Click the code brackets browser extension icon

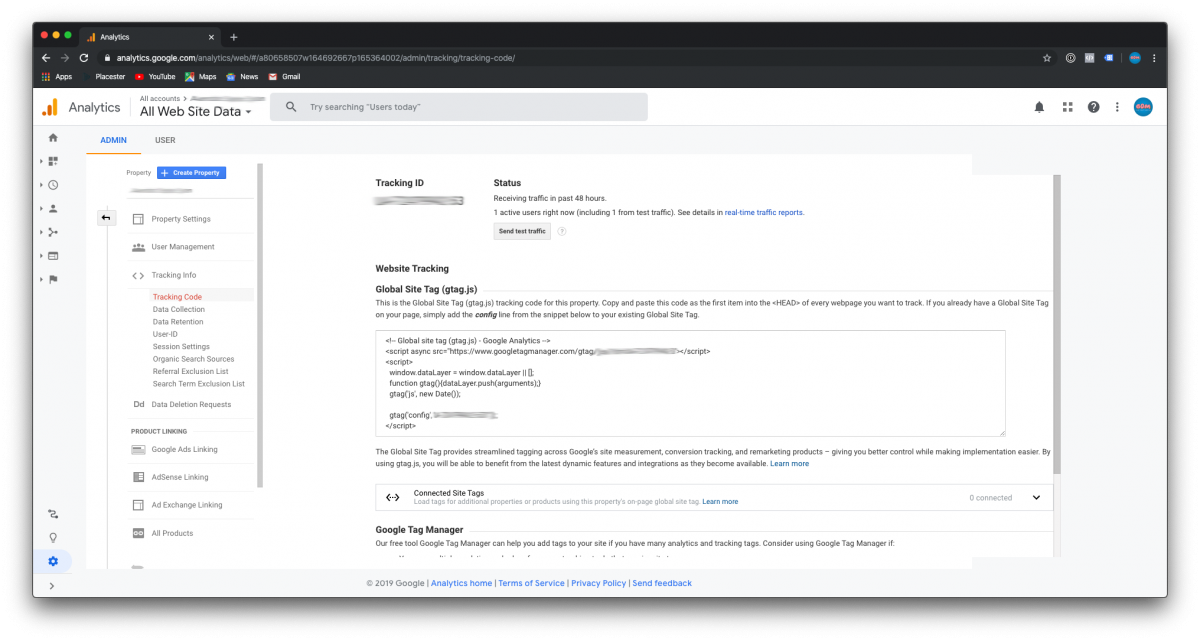pyautogui.click(x=1090, y=58)
